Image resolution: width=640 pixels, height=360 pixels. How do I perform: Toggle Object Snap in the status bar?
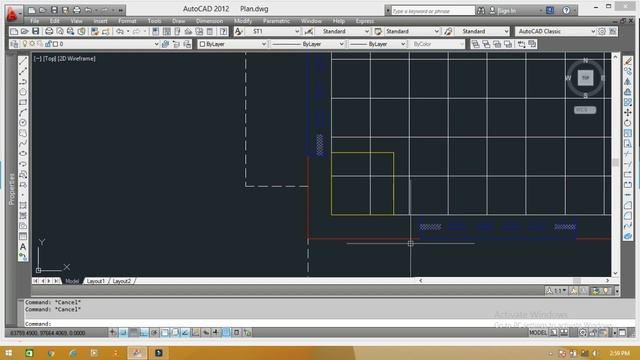tap(164, 333)
